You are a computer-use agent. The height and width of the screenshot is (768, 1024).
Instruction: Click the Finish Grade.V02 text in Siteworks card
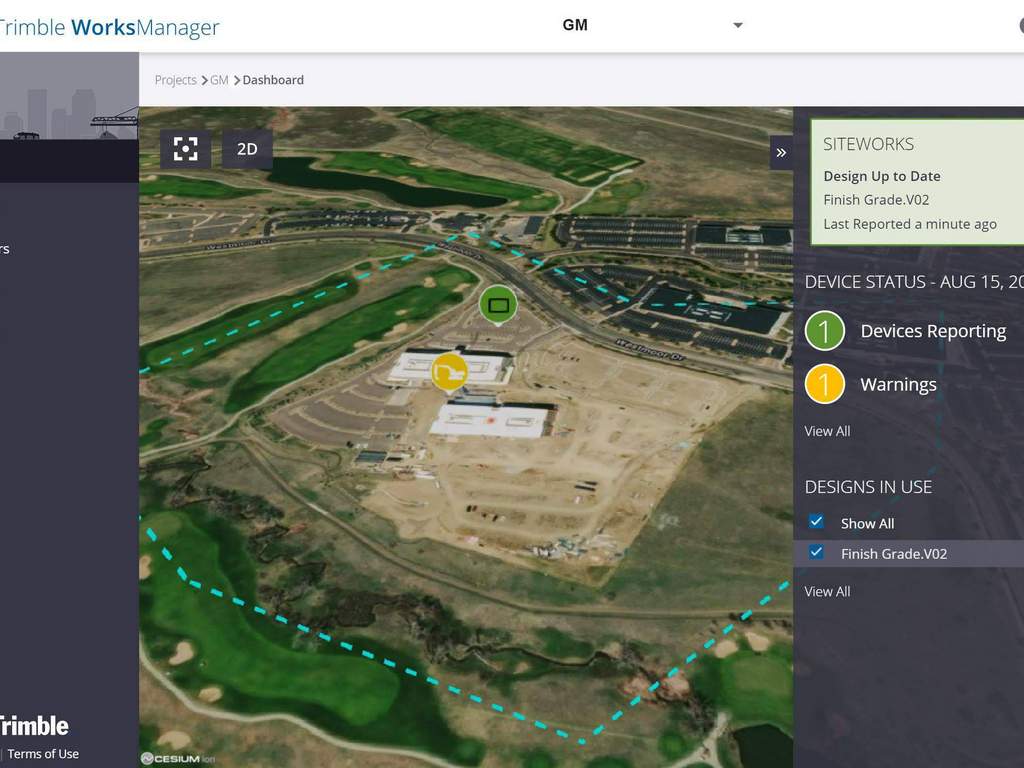(x=876, y=200)
